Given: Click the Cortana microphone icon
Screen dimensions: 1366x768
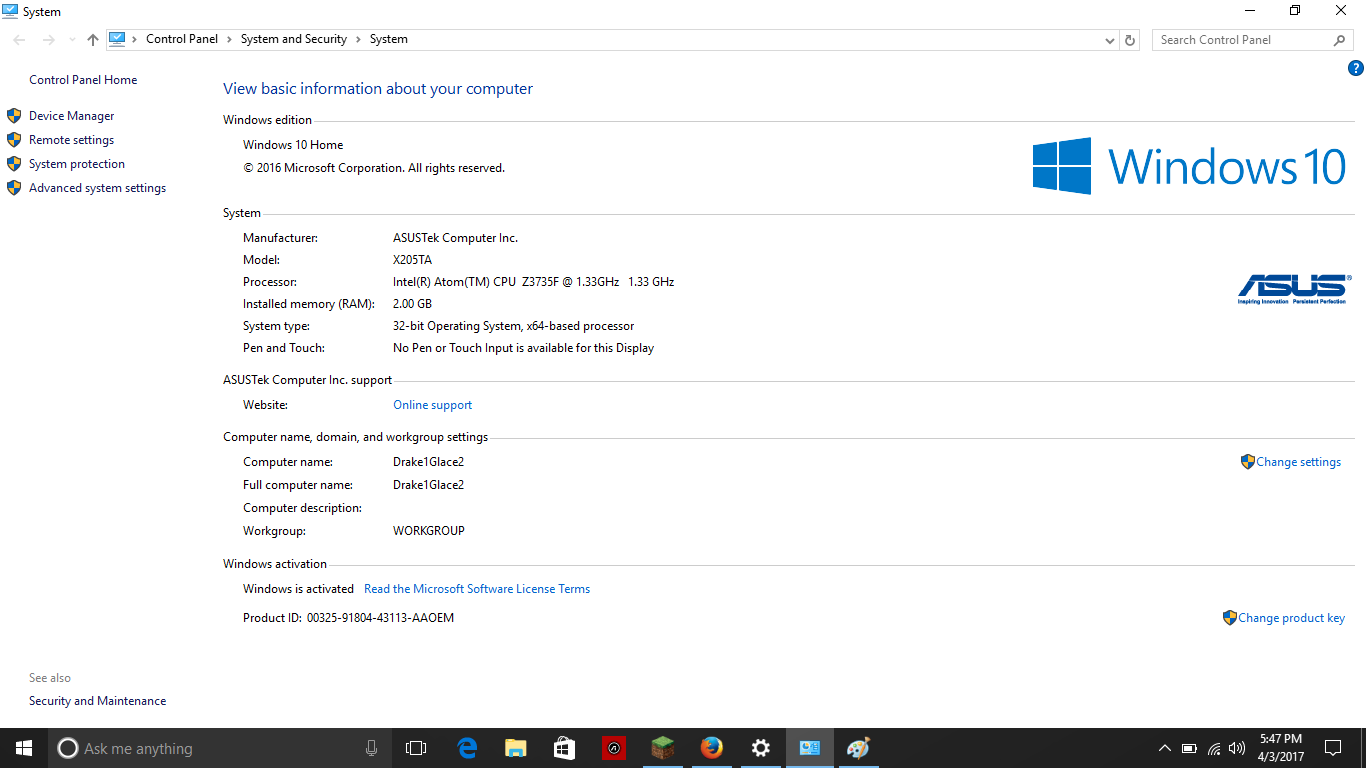Looking at the screenshot, I should (371, 748).
